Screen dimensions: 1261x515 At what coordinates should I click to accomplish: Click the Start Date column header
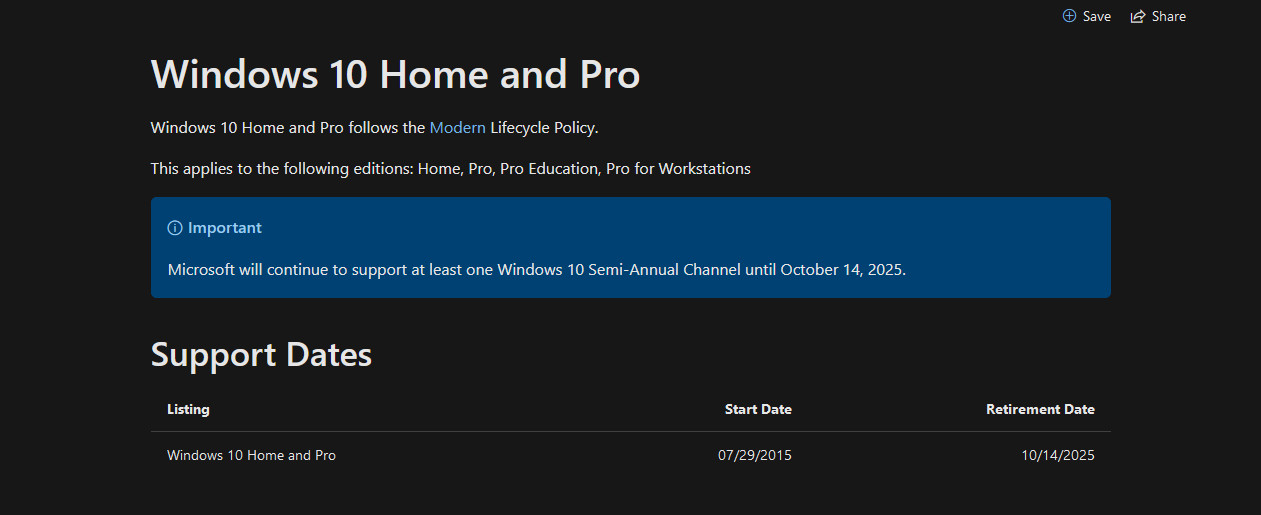758,409
